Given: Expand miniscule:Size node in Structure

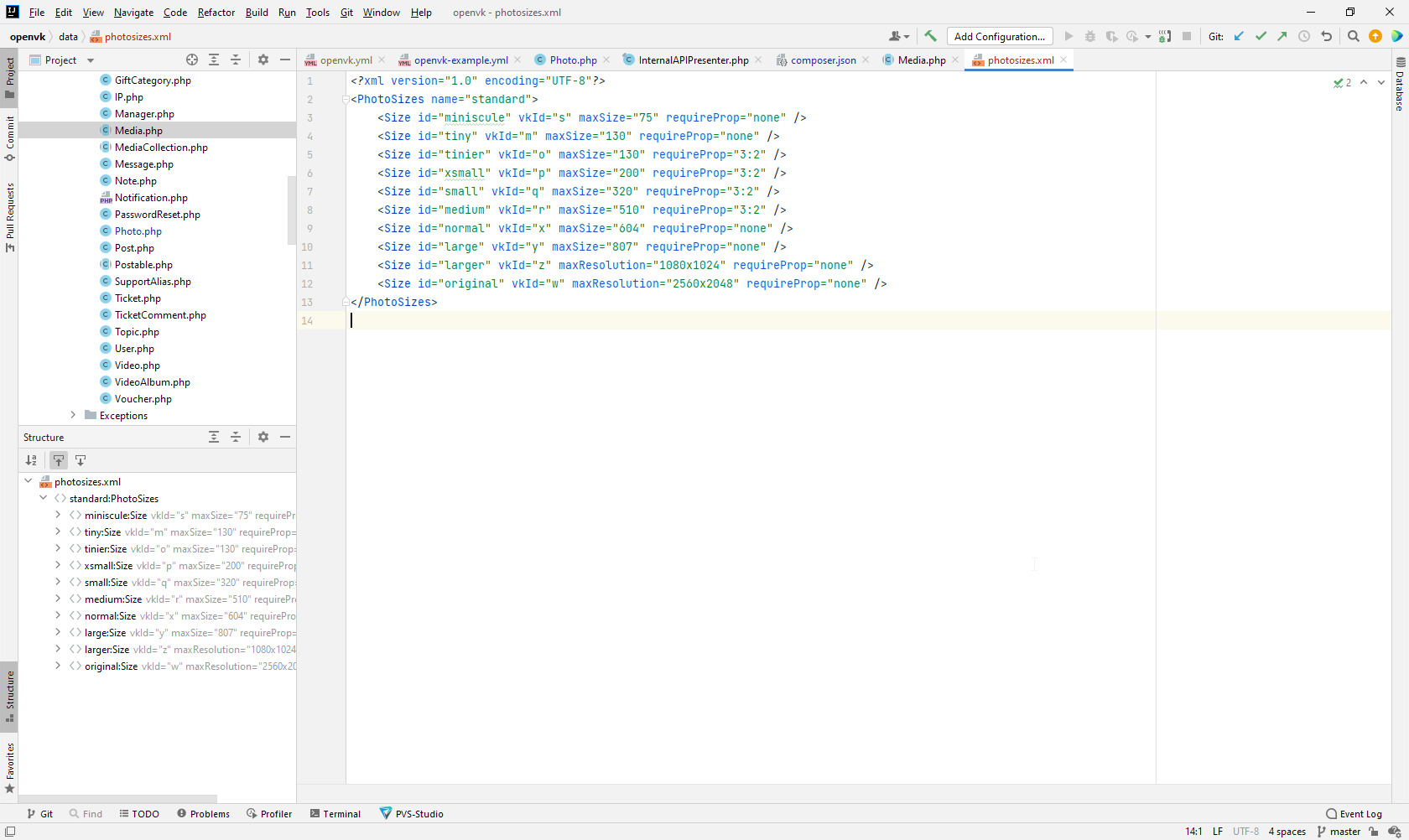Looking at the screenshot, I should [x=58, y=515].
